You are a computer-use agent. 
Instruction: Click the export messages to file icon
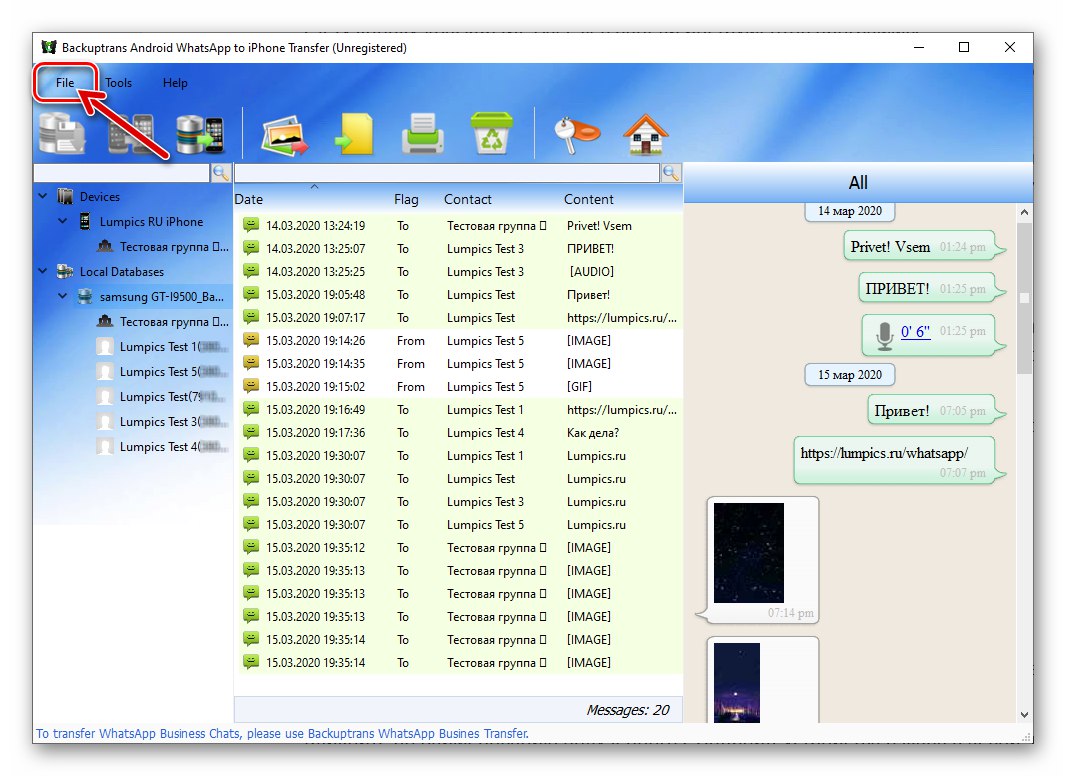(354, 134)
